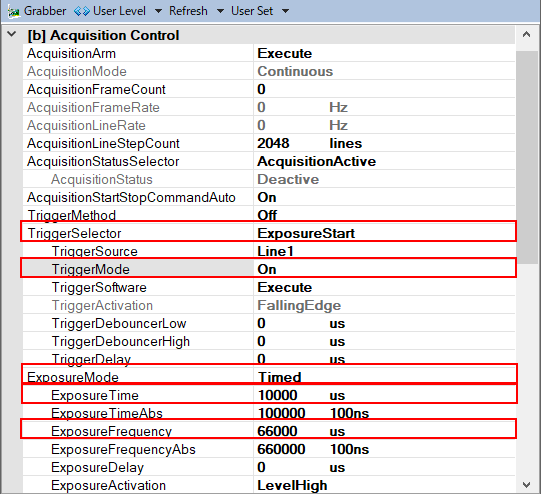Edit the TriggerDebouncerLow value
The width and height of the screenshot is (541, 494).
point(261,323)
